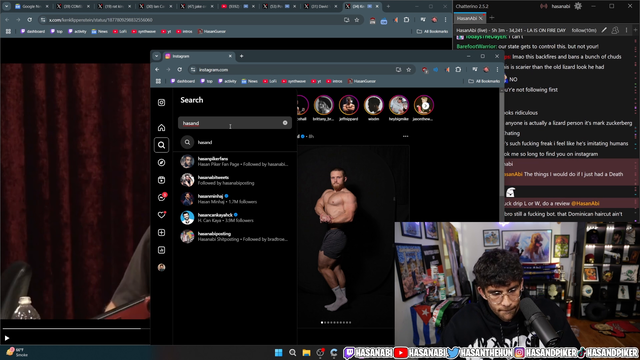
Task: Open the post's three-dot options menu
Action: [405, 136]
